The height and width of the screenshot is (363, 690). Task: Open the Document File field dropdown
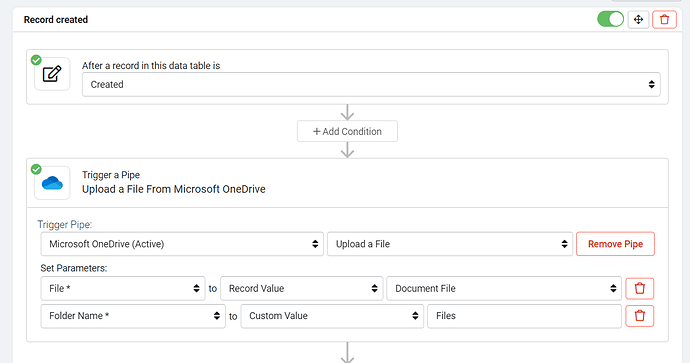click(504, 289)
